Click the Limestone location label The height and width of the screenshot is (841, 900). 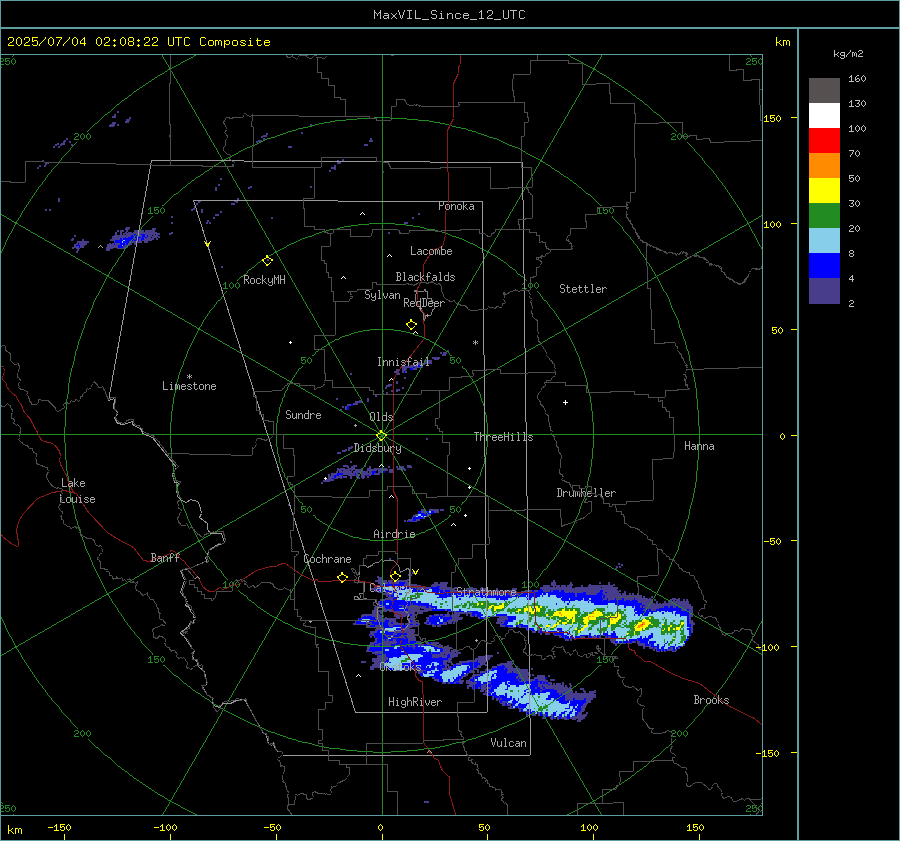(189, 386)
